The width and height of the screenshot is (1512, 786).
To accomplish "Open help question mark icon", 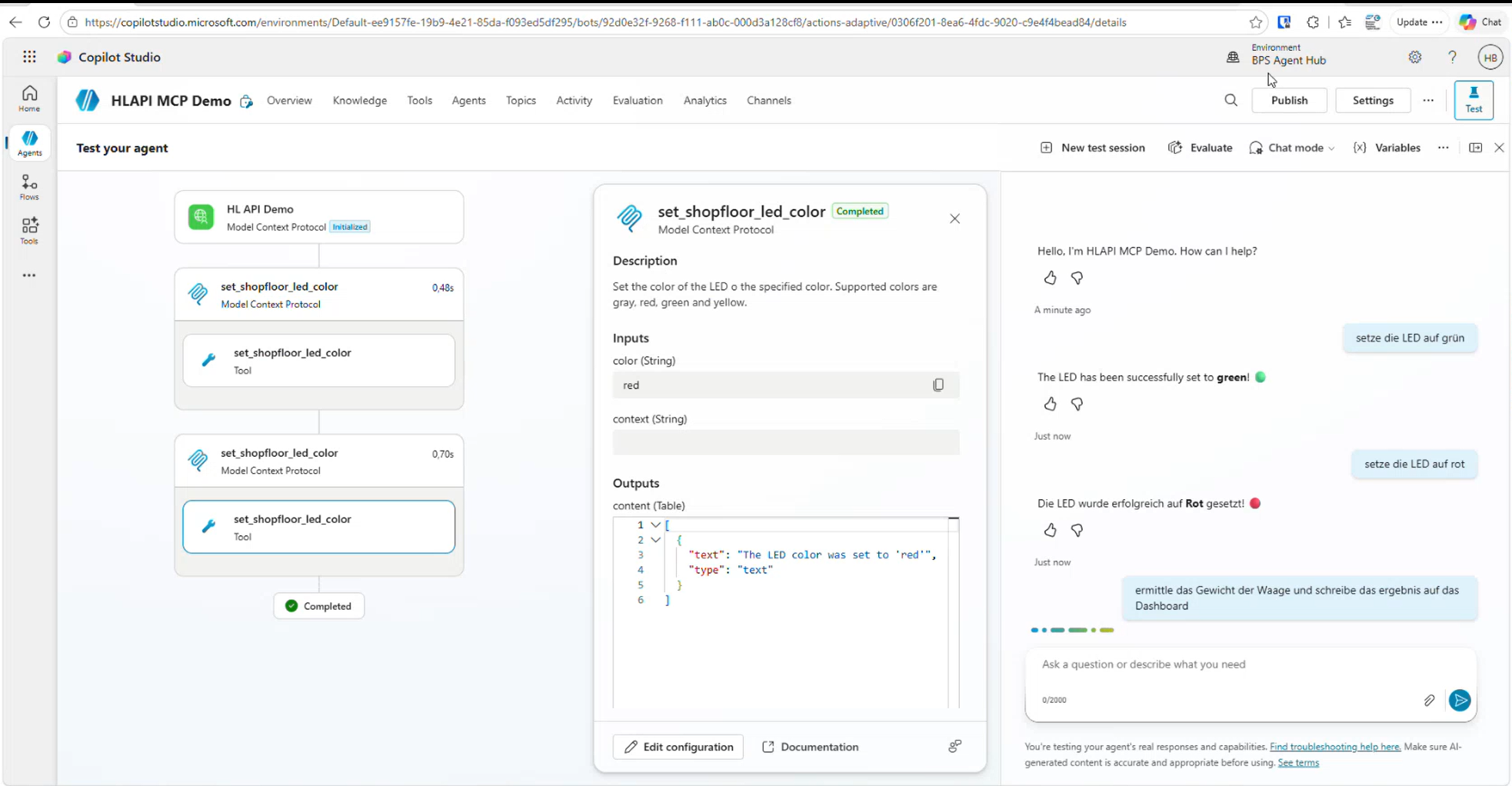I will (x=1452, y=57).
